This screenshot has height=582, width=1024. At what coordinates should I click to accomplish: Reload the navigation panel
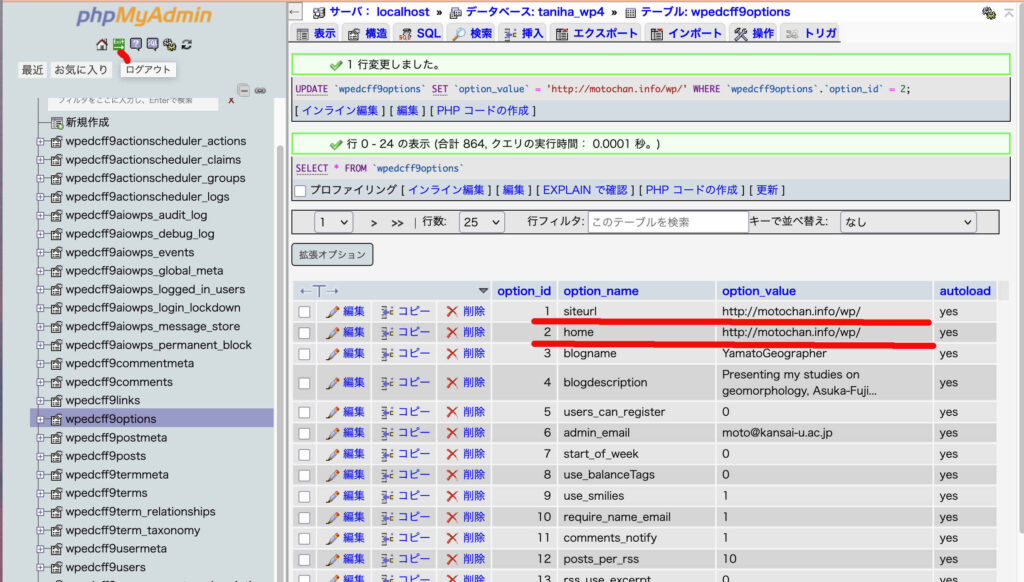[187, 44]
